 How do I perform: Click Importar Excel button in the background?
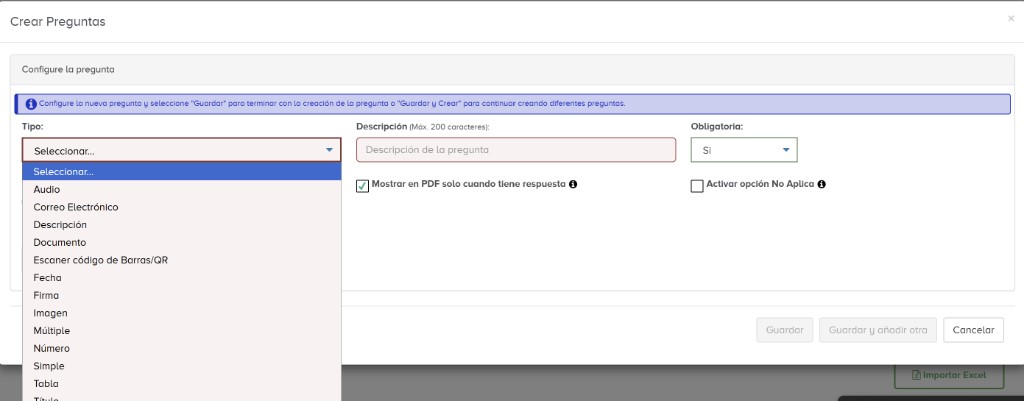click(x=949, y=376)
